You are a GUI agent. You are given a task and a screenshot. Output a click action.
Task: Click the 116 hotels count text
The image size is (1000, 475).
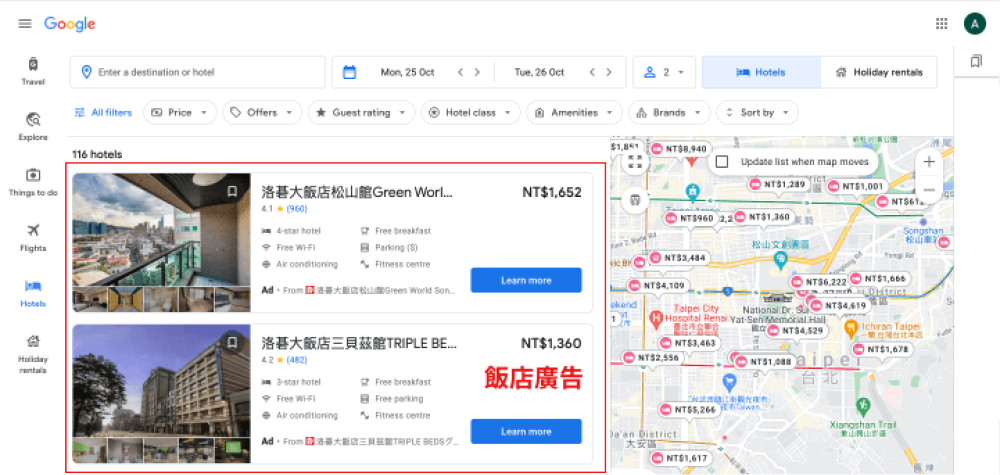click(x=97, y=154)
